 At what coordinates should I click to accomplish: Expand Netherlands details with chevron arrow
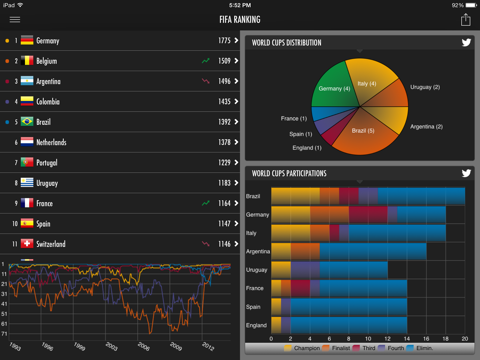coord(236,142)
